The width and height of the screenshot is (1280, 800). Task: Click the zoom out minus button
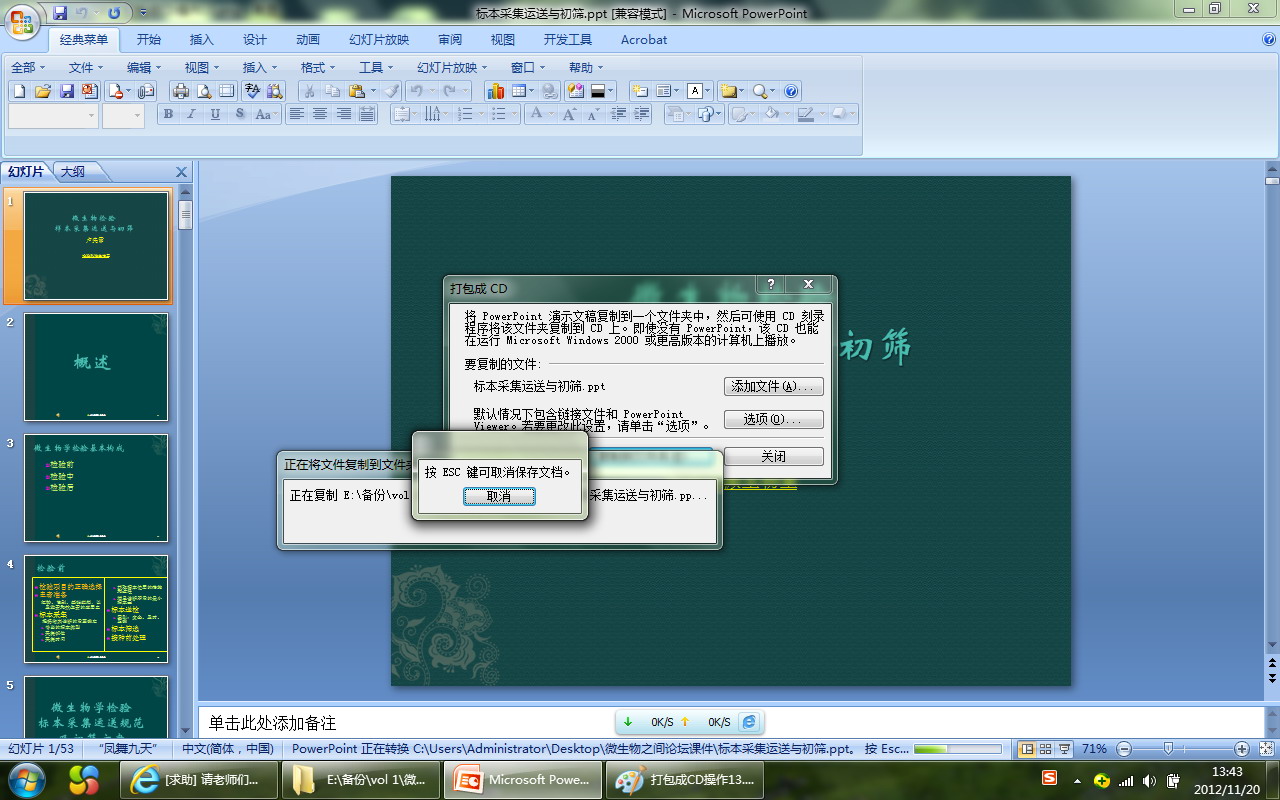click(1124, 749)
